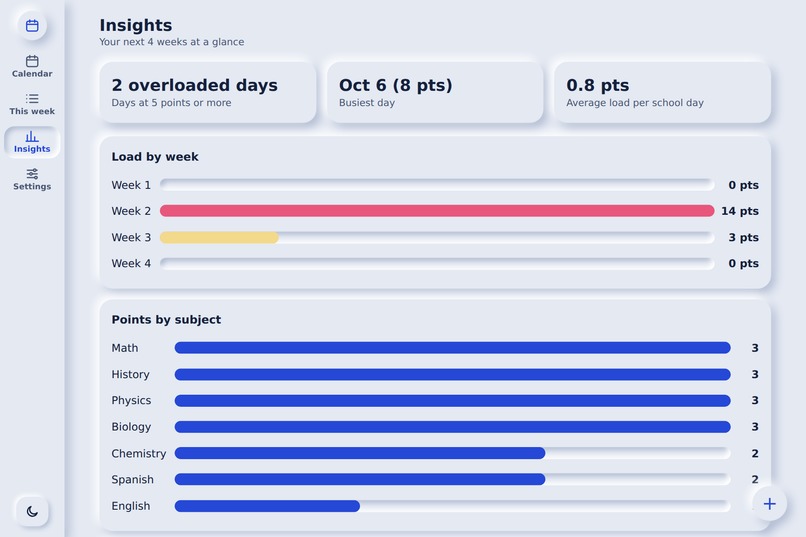Screen dimensions: 806x537
Task: Click the Oct 6 busiest day card
Action: [x=435, y=92]
